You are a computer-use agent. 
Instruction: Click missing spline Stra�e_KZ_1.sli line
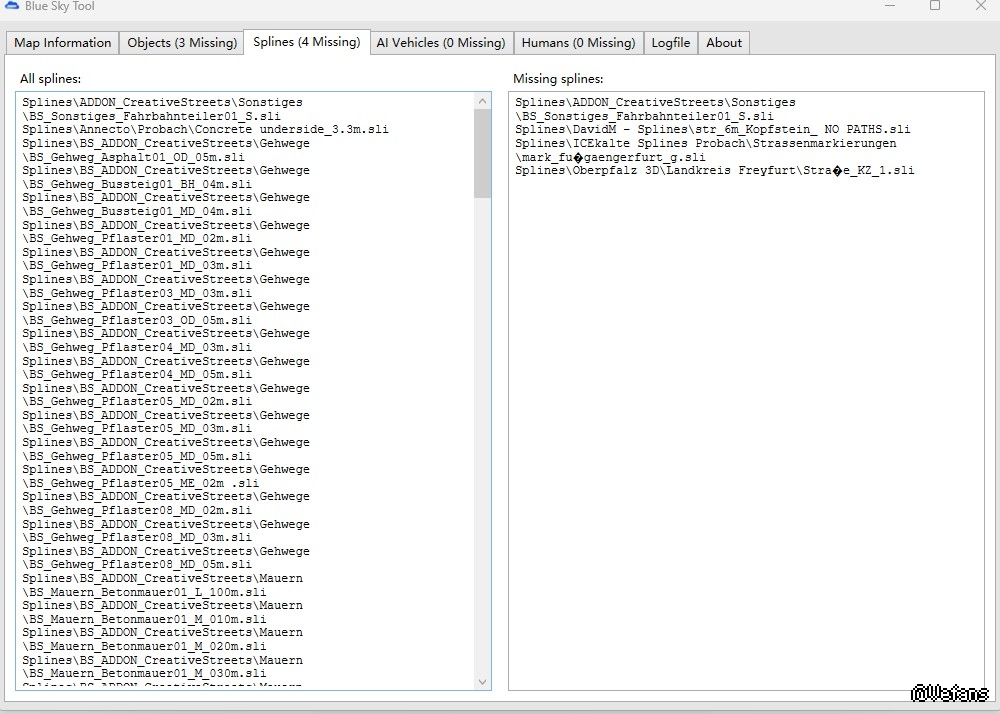point(715,170)
